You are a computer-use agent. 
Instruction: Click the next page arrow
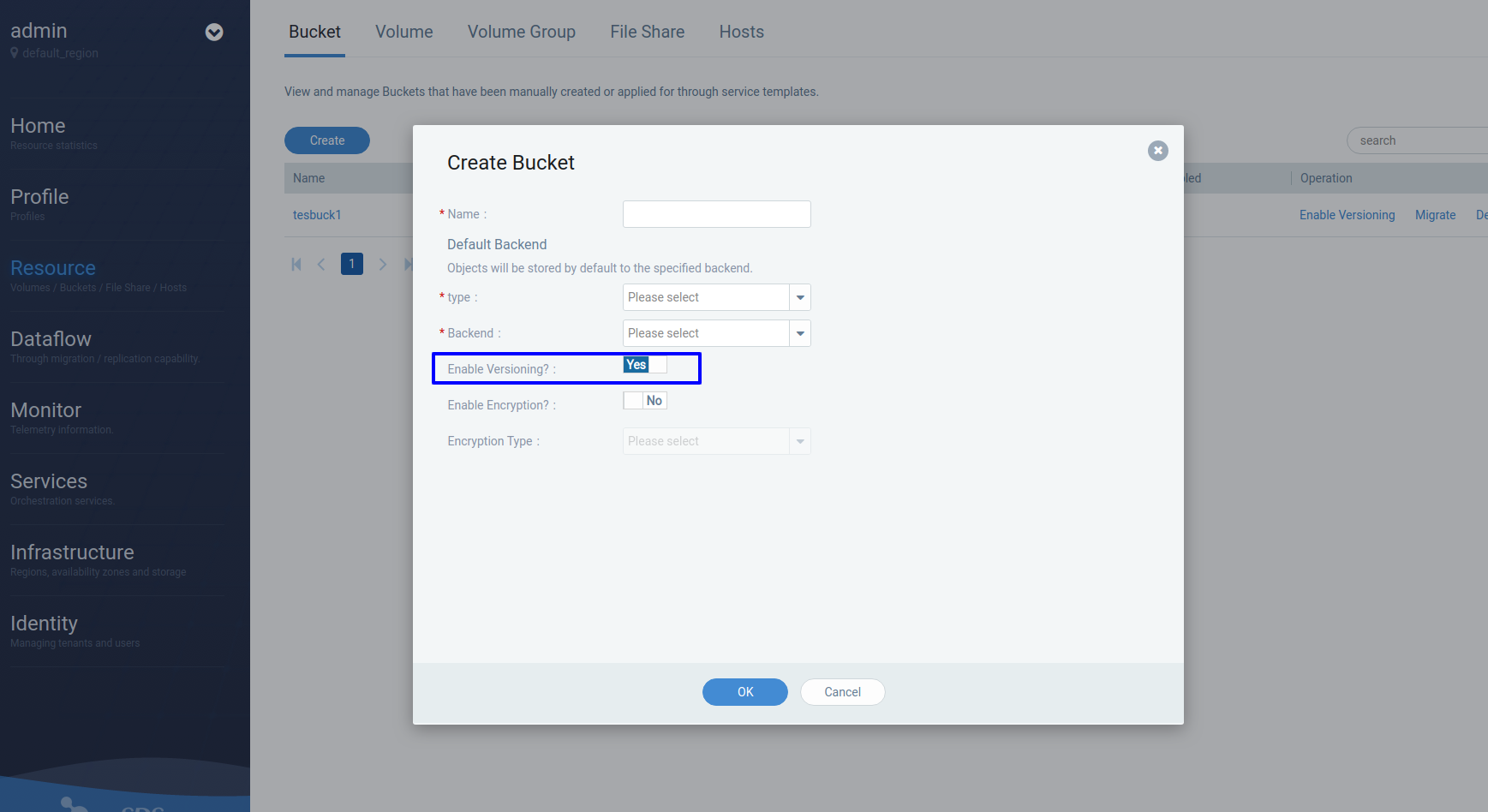tap(382, 264)
